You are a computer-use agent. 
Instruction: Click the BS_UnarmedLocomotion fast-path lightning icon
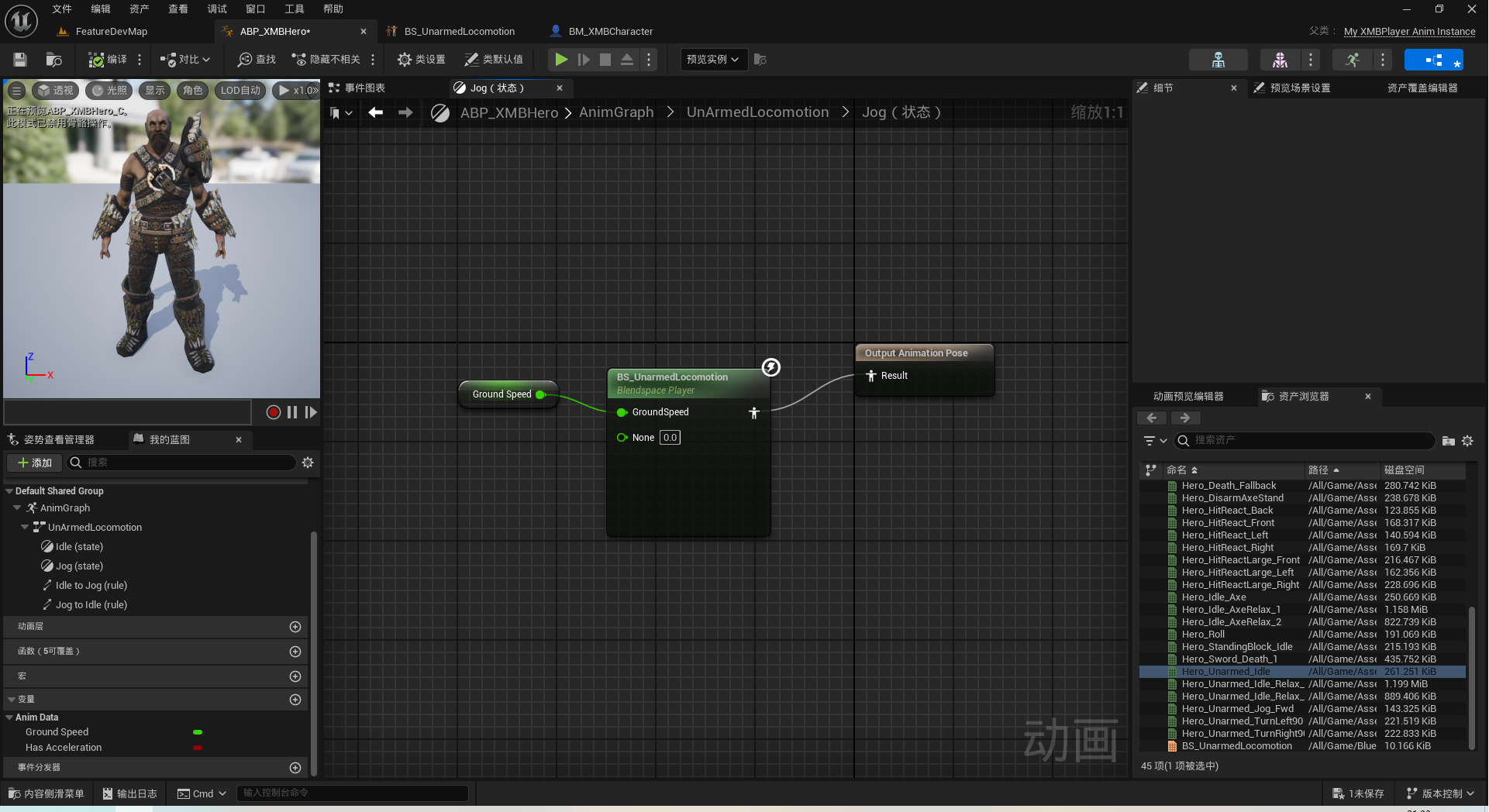pyautogui.click(x=770, y=367)
